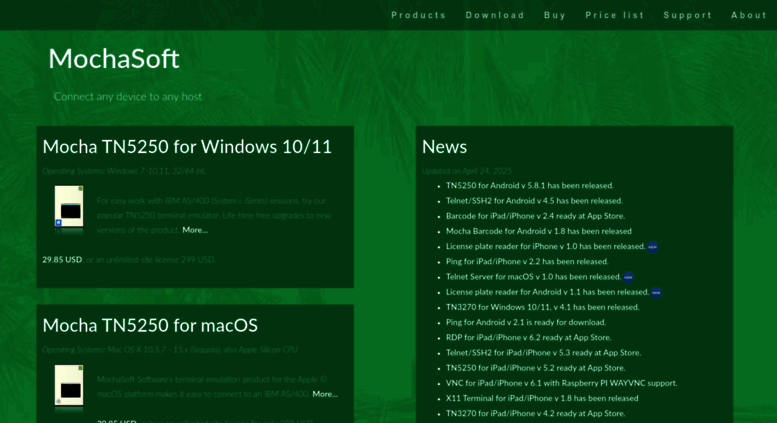Open Mocha TN5250 for macOS heading
Screen dimensions: 777x423
150,325
